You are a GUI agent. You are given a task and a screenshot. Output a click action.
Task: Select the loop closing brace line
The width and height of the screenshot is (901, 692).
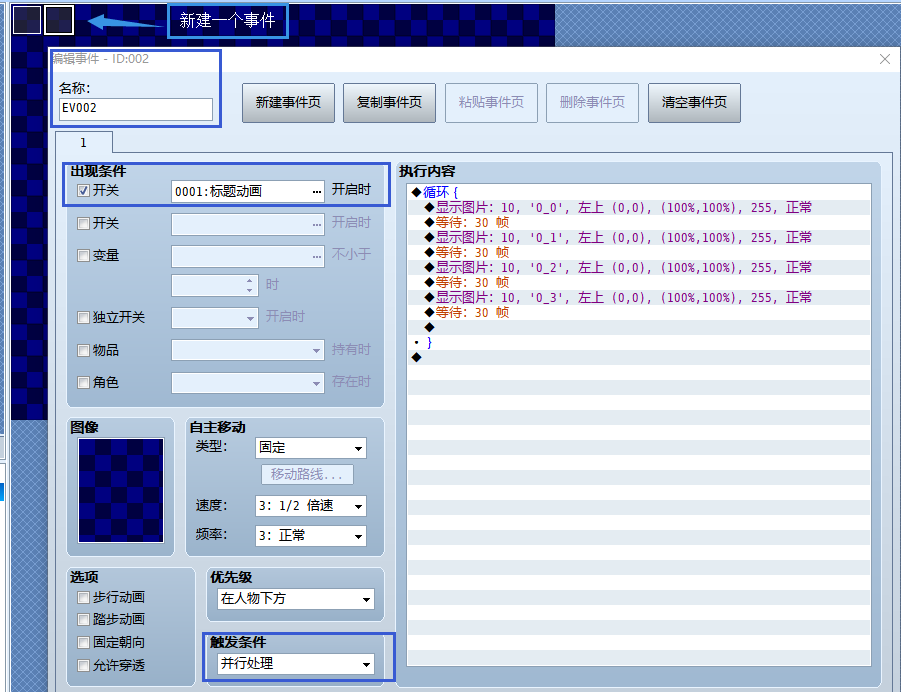[x=639, y=342]
